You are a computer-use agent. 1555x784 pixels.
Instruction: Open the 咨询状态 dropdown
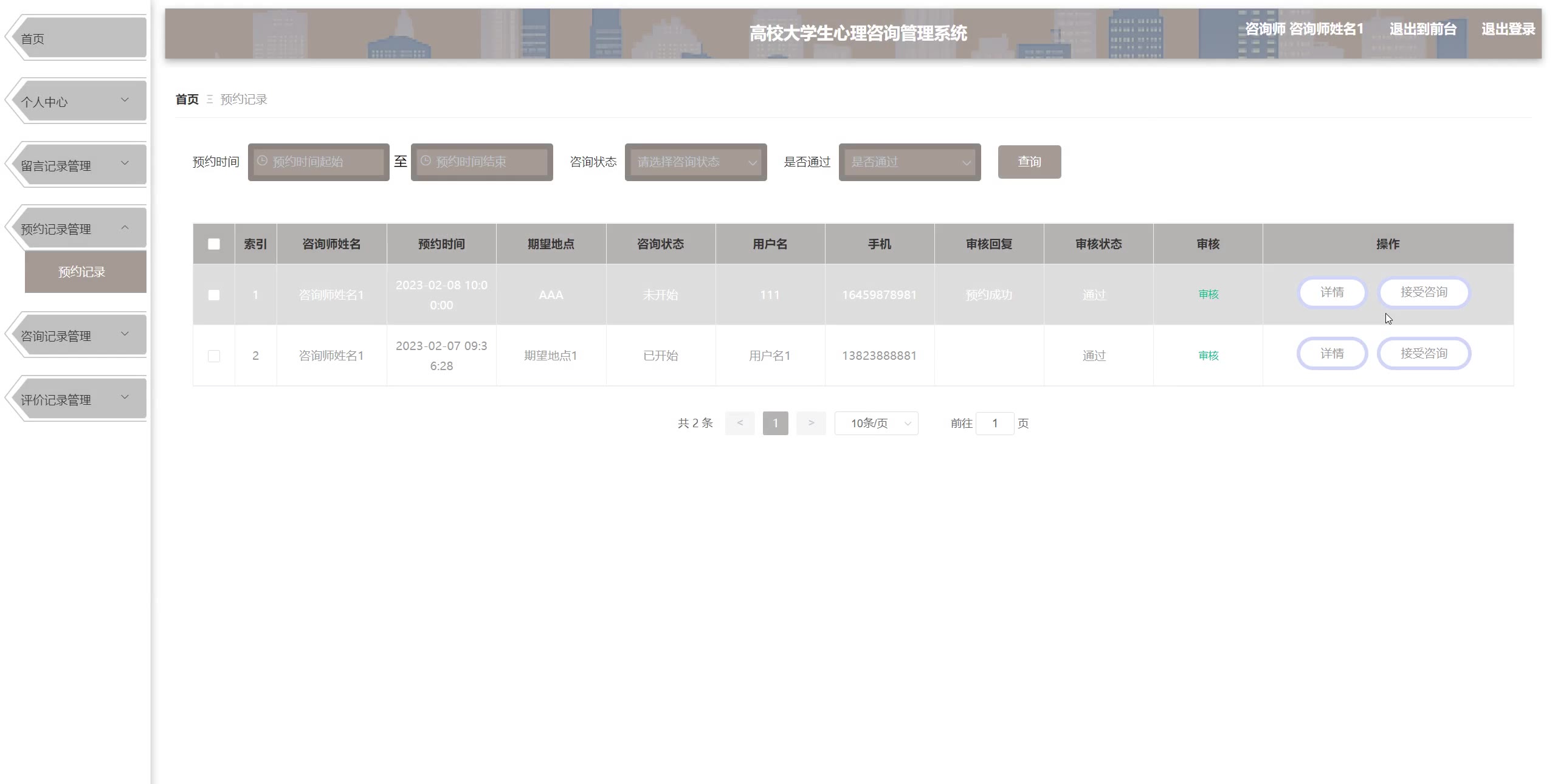[x=695, y=162]
